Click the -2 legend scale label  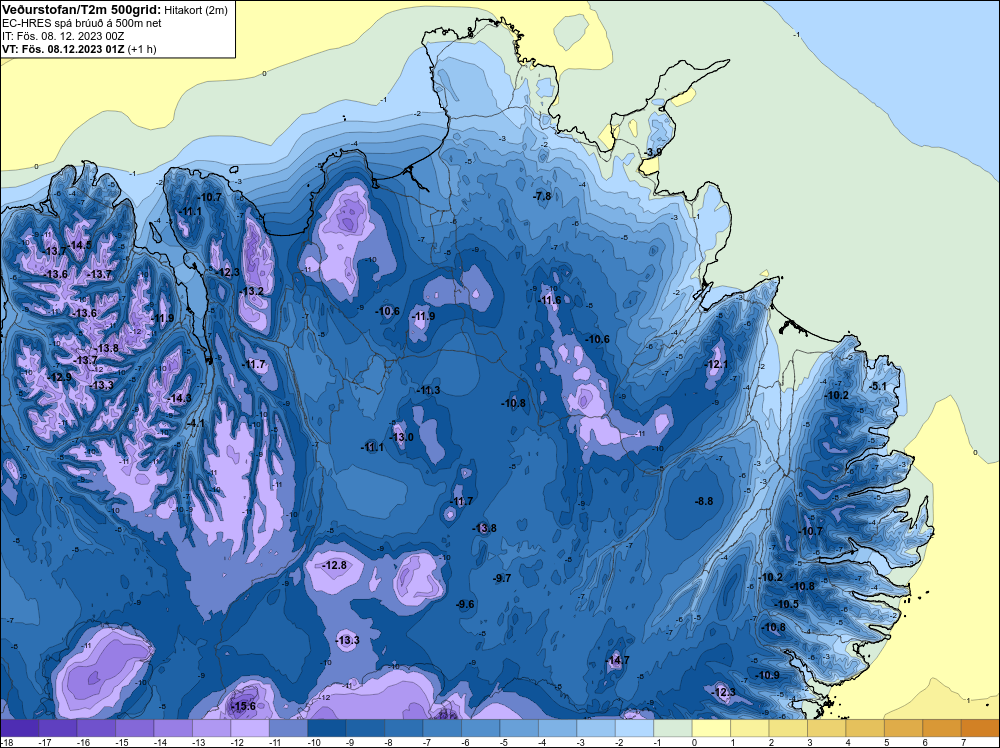621,742
